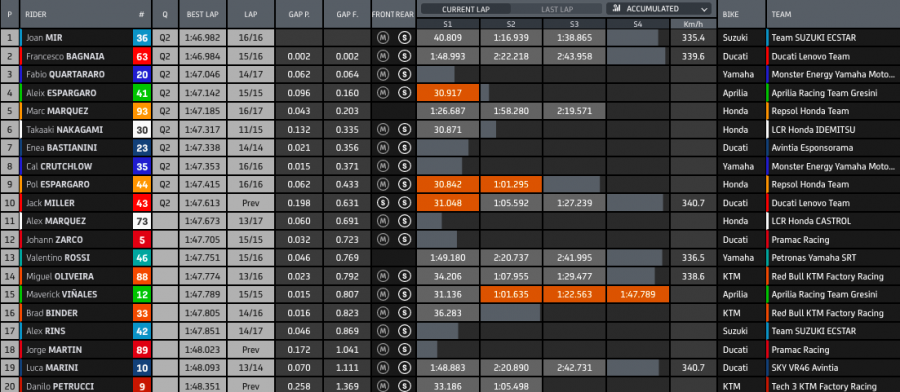The height and width of the screenshot is (392, 900).
Task: Click Enea BASTIANINI's rear tyre S icon
Action: (x=404, y=148)
